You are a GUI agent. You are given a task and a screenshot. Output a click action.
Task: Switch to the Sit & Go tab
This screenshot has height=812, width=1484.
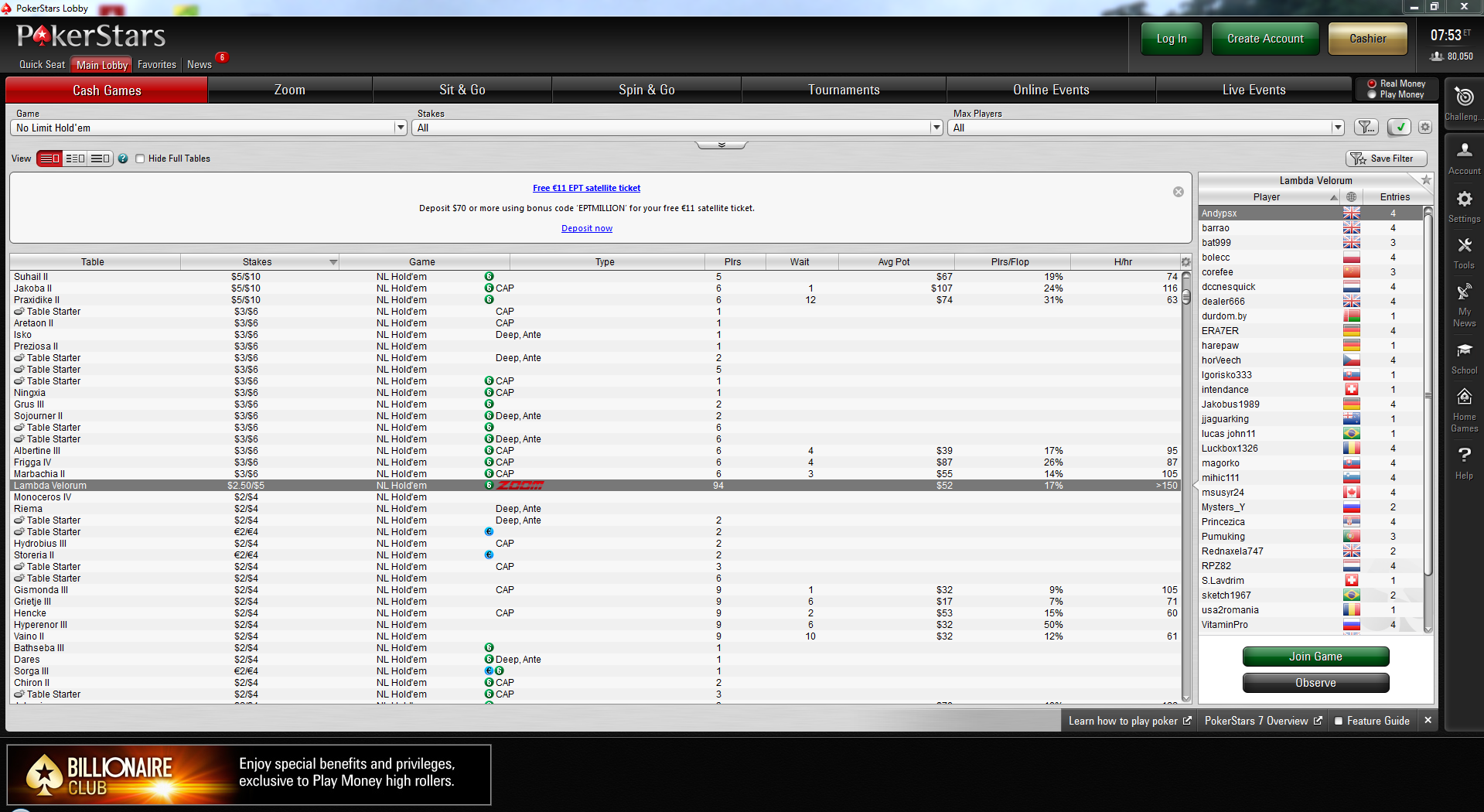point(462,90)
